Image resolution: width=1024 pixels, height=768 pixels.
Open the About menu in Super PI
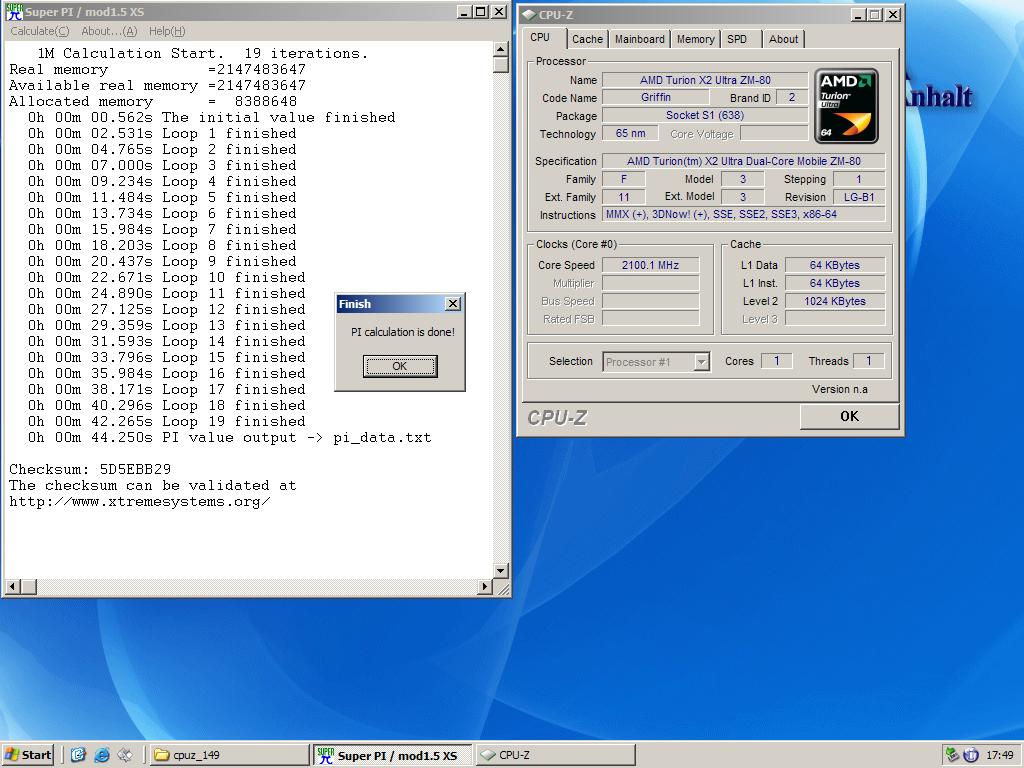click(109, 31)
